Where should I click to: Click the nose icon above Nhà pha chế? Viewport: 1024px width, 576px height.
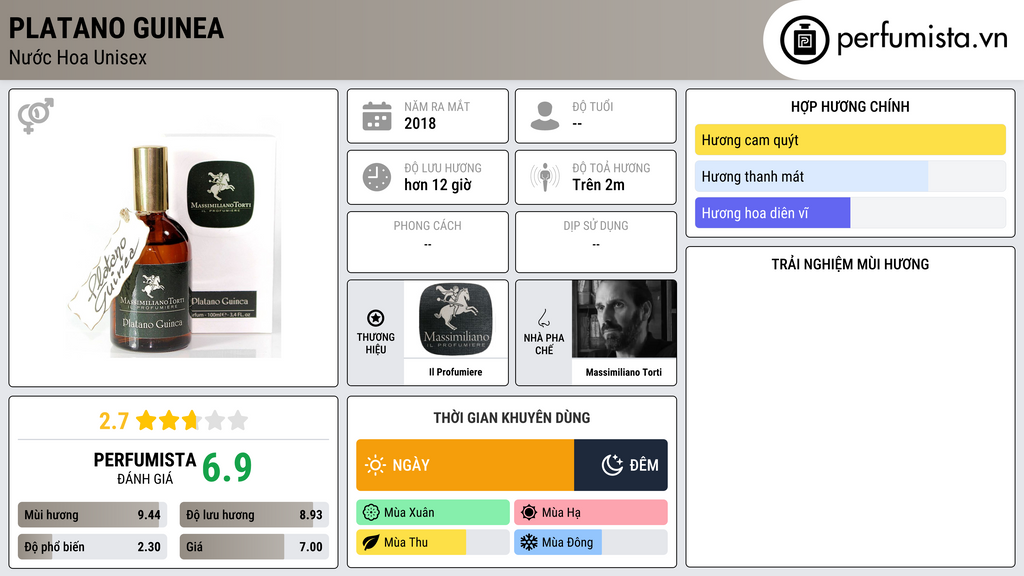click(543, 318)
